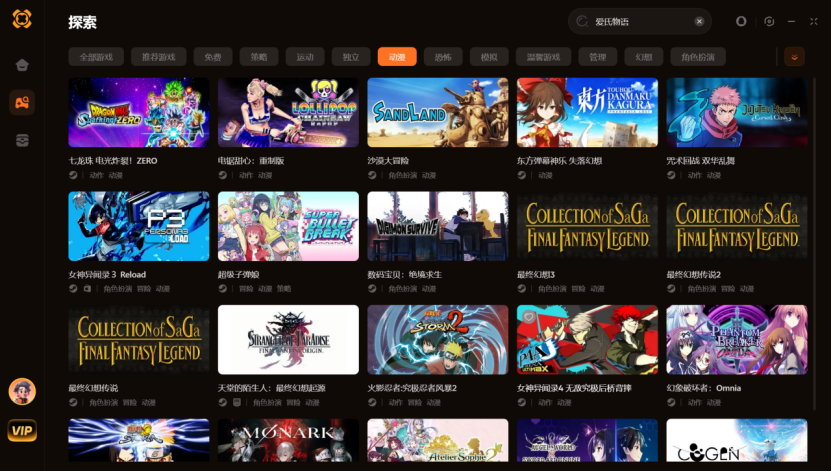Open the user avatar profile
831x471 pixels.
(22, 392)
